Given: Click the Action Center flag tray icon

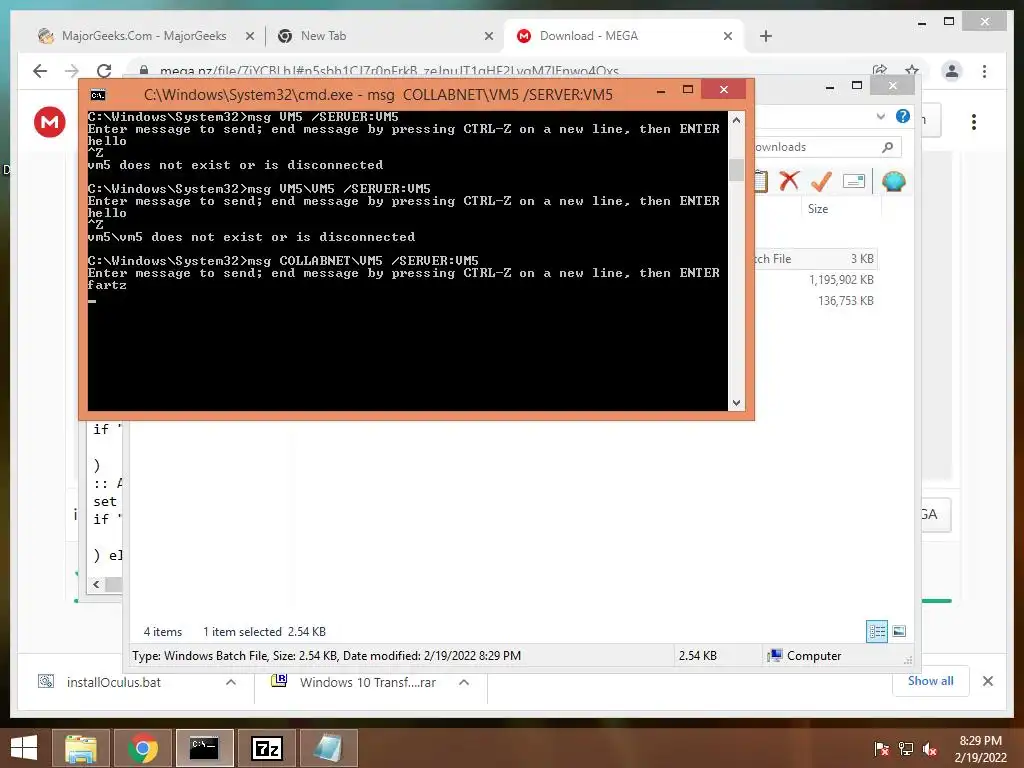Looking at the screenshot, I should tap(882, 749).
